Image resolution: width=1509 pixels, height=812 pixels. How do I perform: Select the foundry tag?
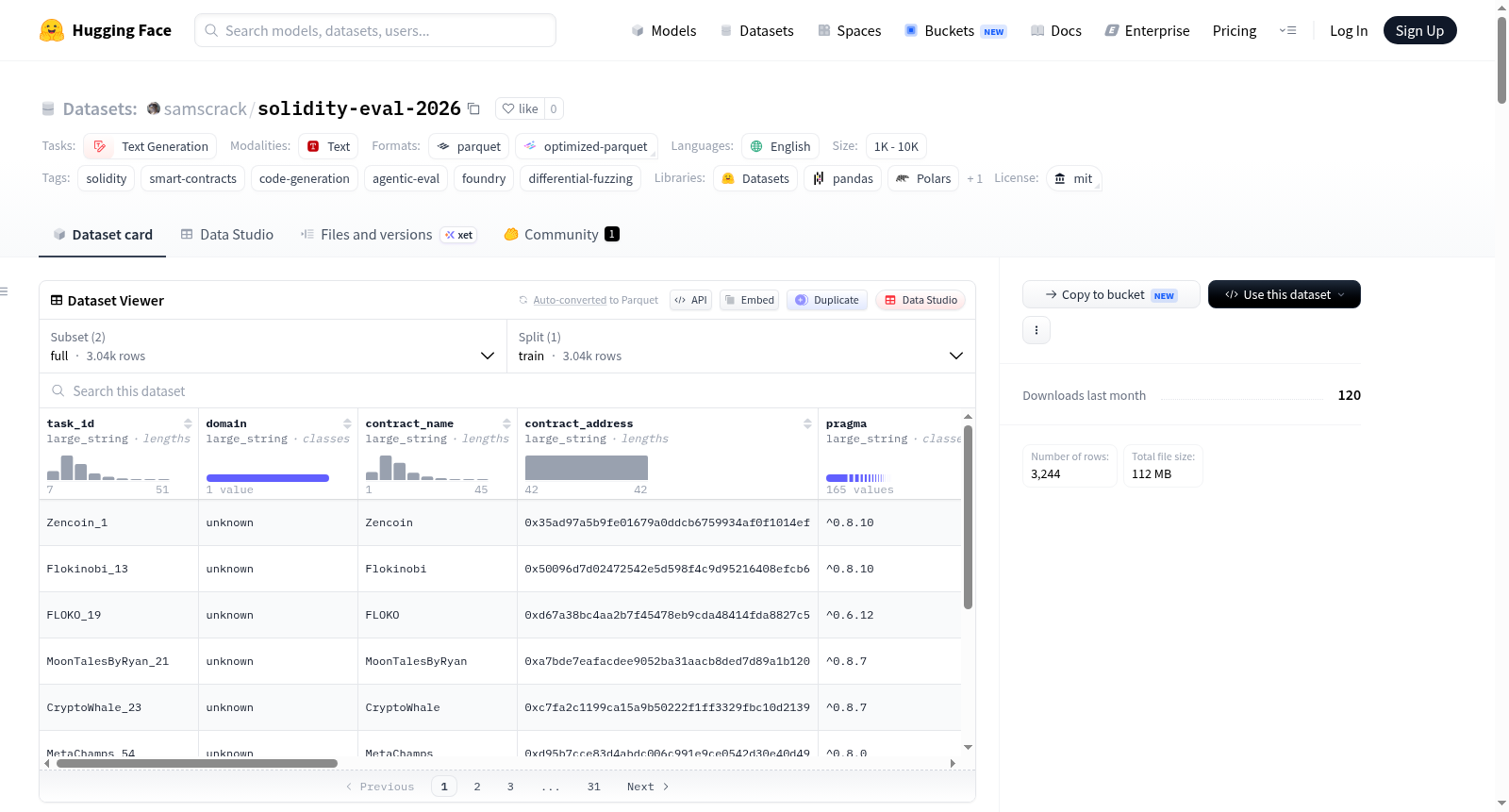click(484, 178)
